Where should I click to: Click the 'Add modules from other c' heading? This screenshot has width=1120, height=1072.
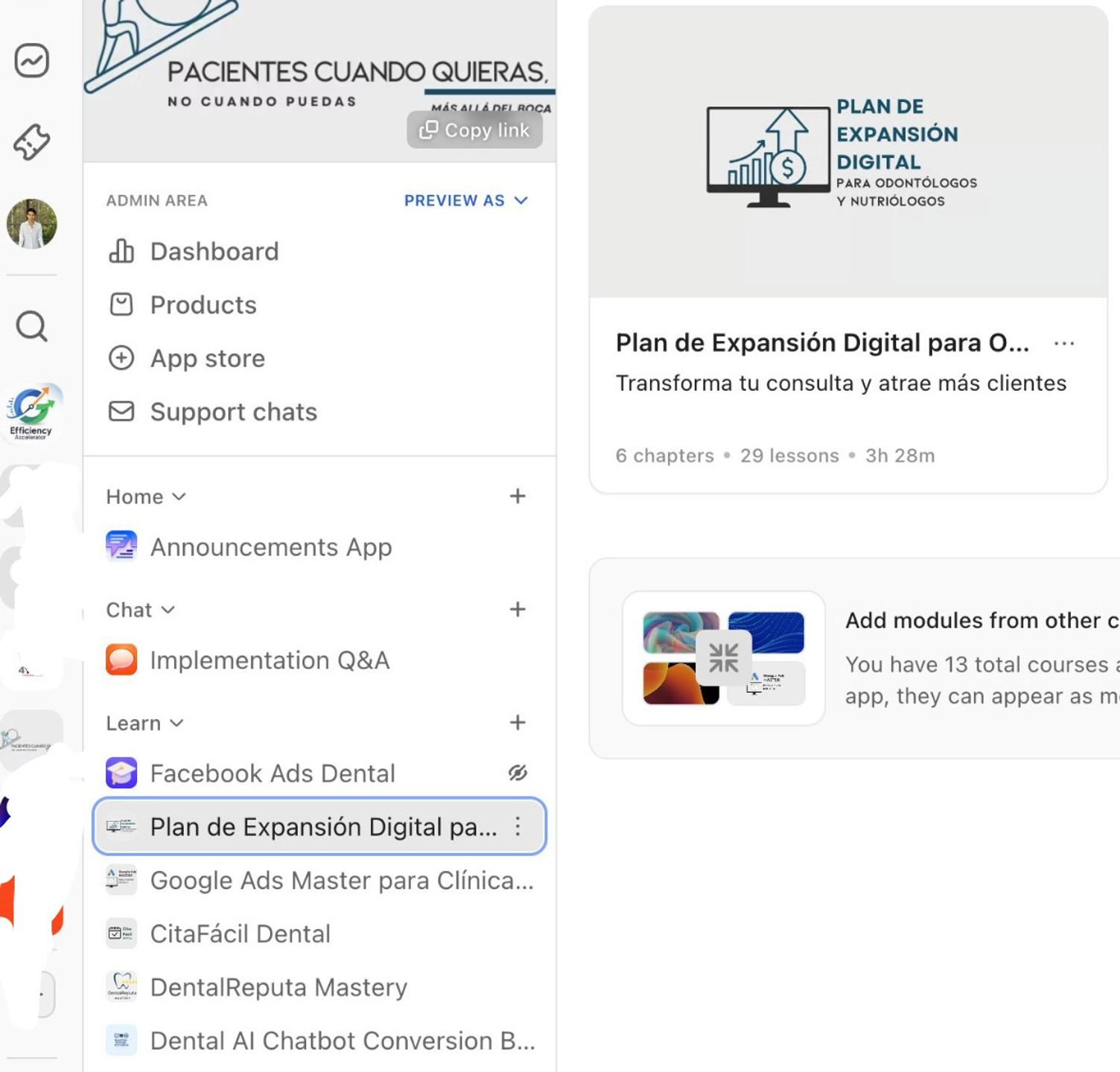[x=982, y=620]
